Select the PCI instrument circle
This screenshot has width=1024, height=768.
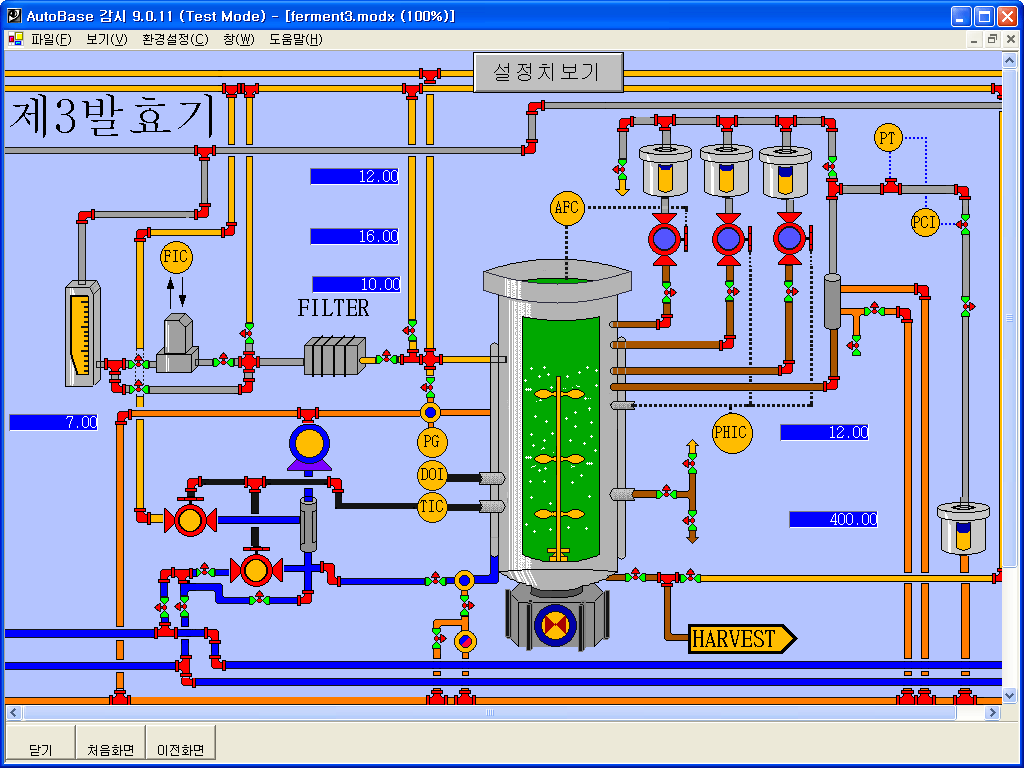tap(925, 222)
